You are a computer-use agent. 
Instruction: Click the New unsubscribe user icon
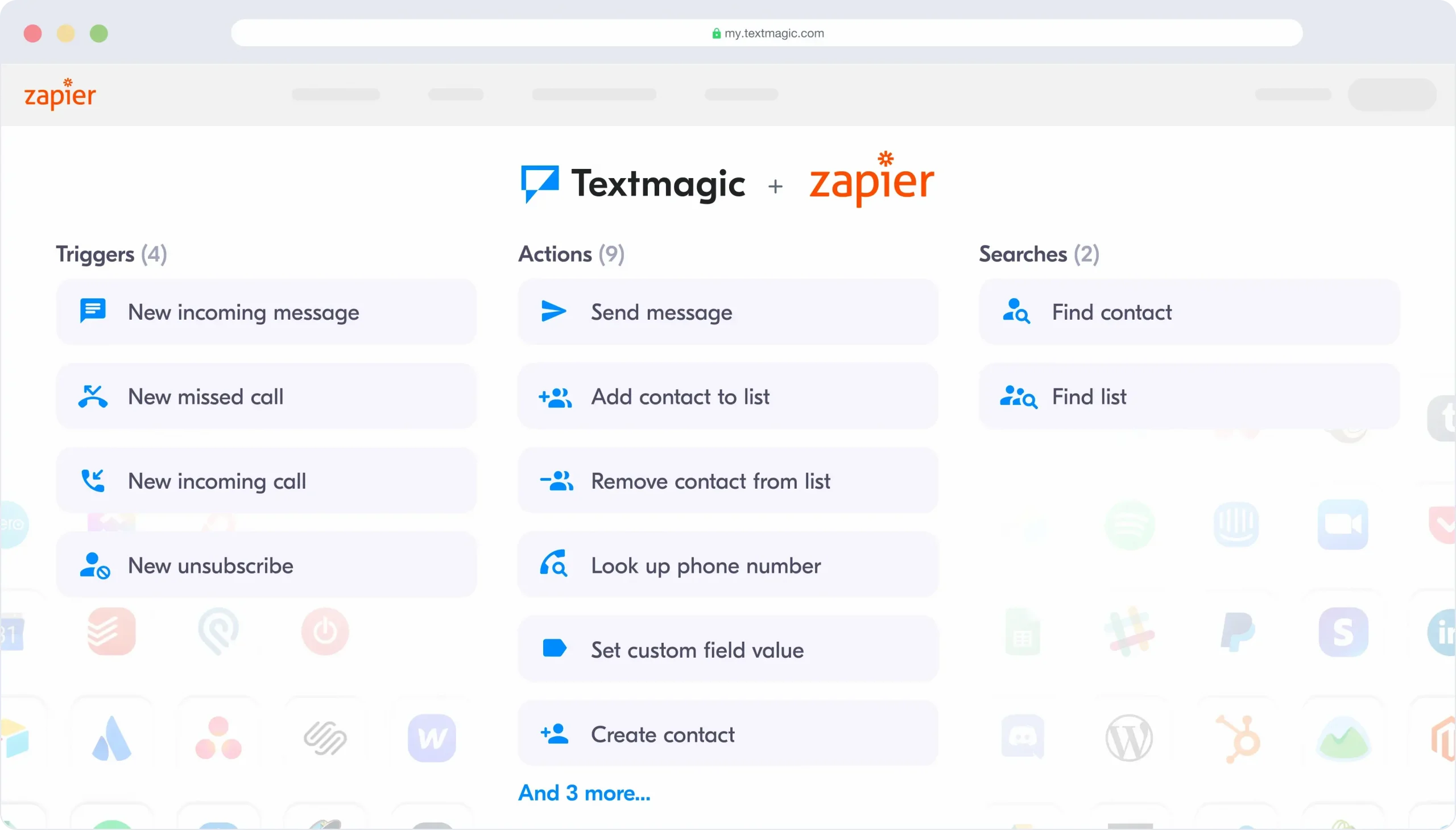(x=94, y=565)
